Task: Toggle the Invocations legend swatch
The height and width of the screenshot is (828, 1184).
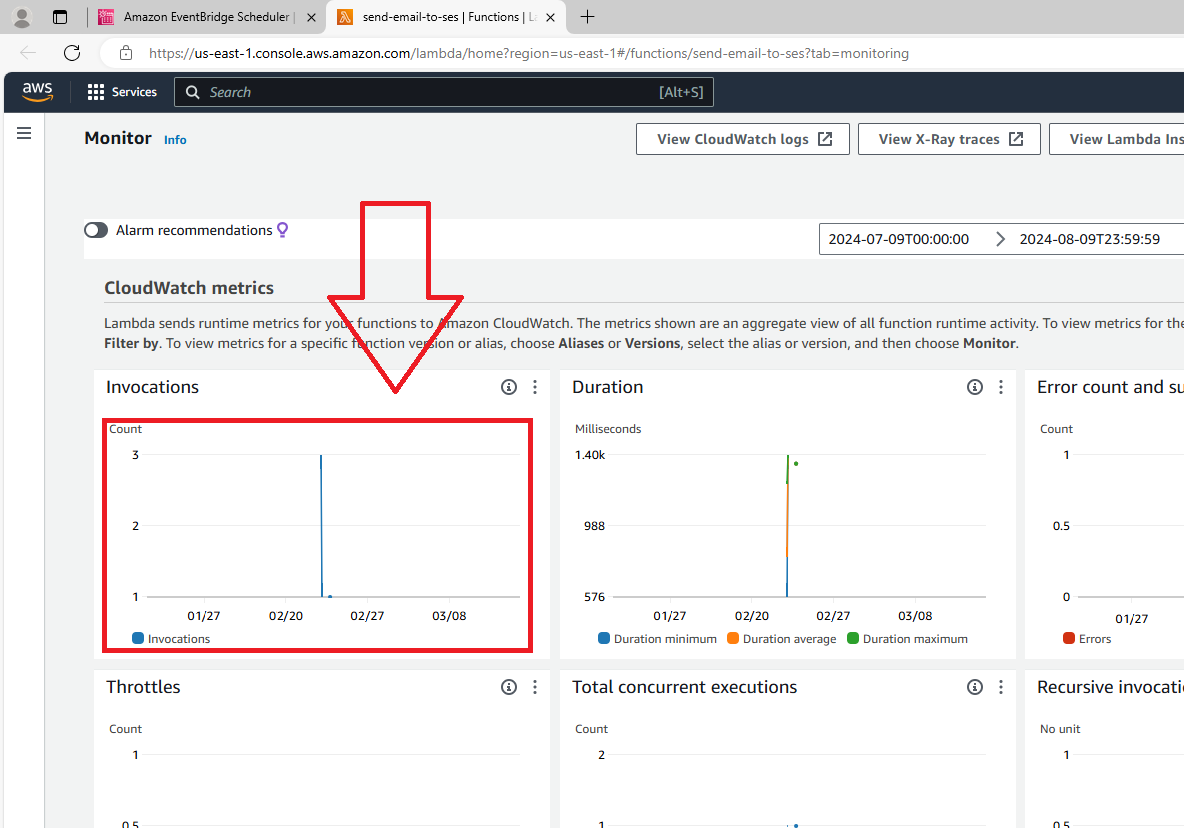Action: [137, 639]
